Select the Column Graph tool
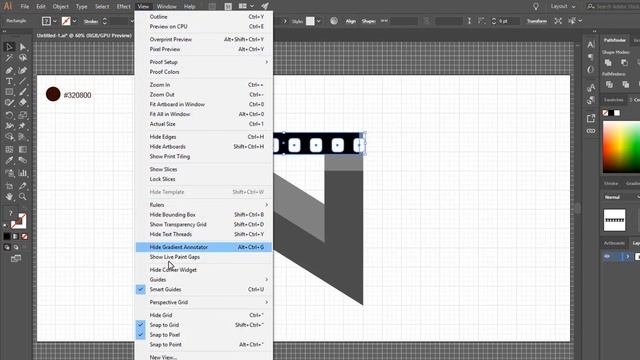640x360 pixels. [23, 173]
